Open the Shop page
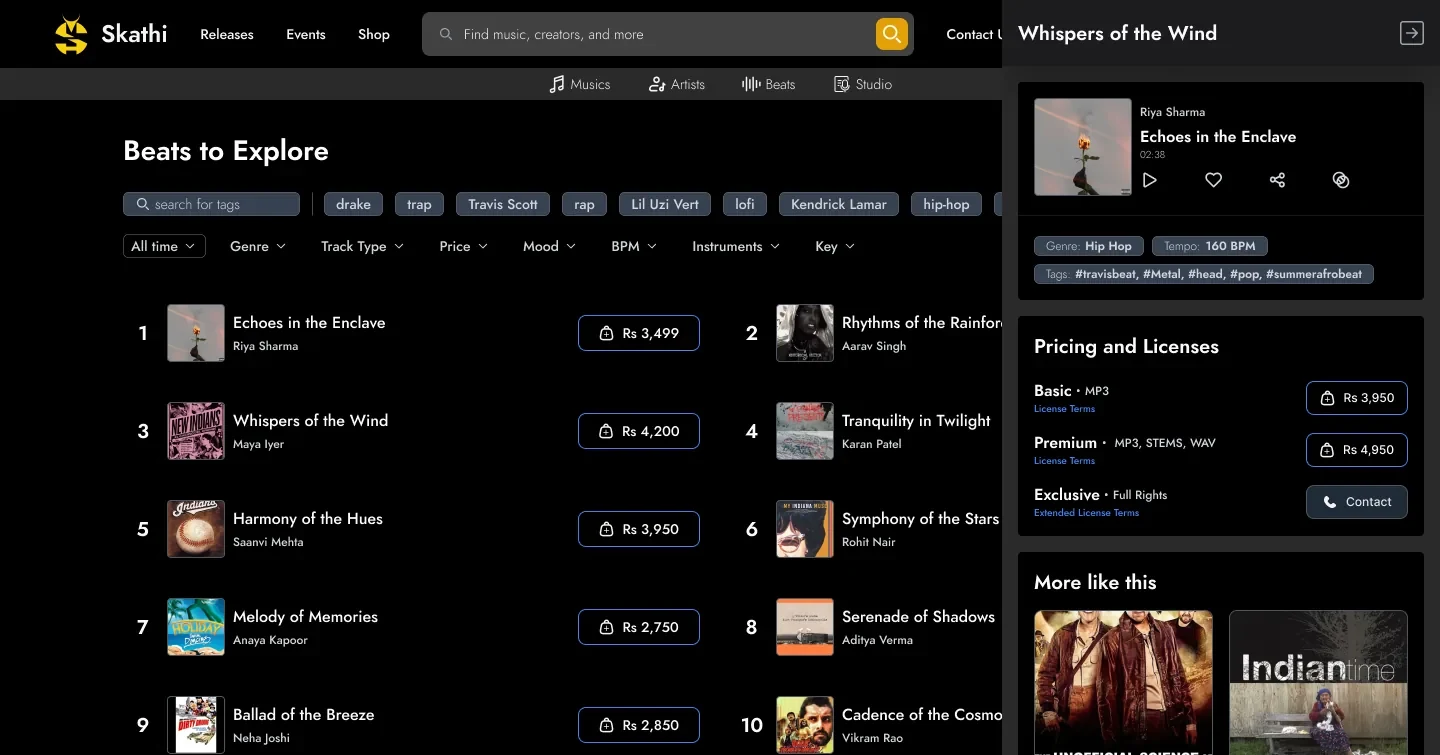Screen dimensions: 1440x755 point(374,34)
